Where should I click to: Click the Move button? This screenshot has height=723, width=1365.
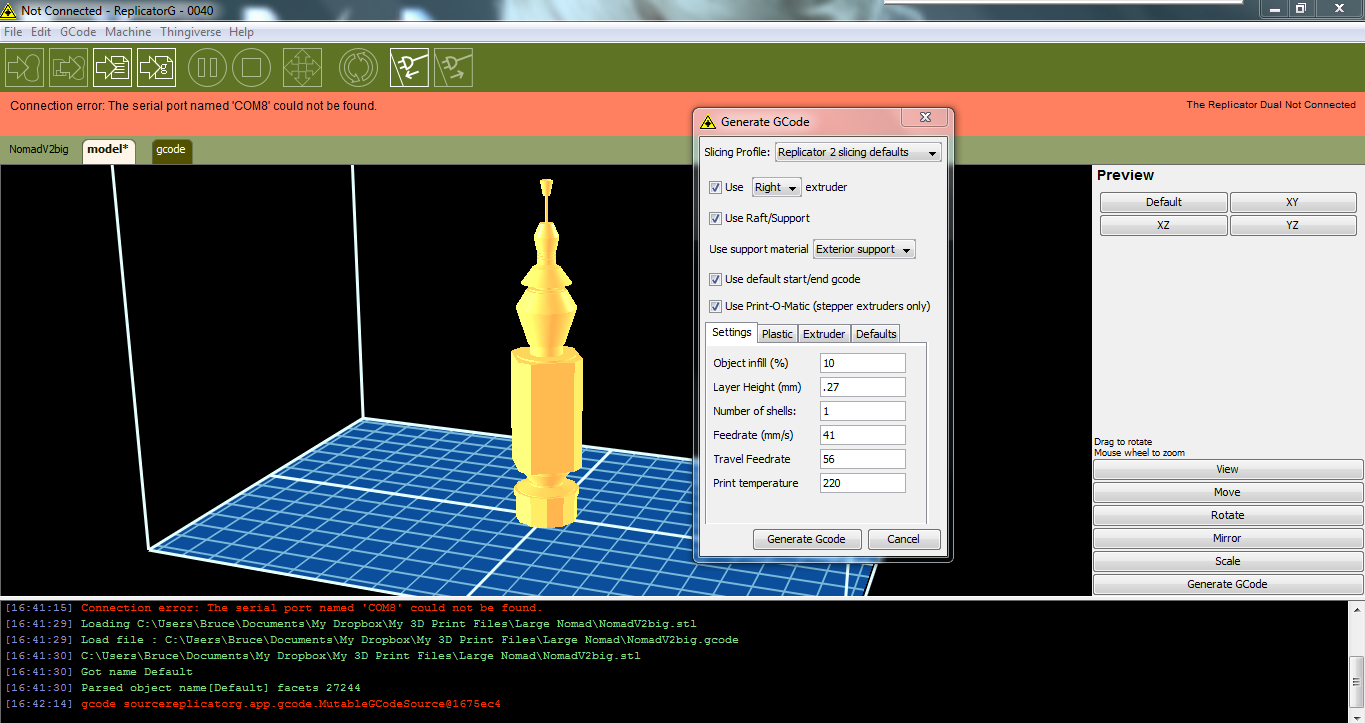click(x=1228, y=492)
